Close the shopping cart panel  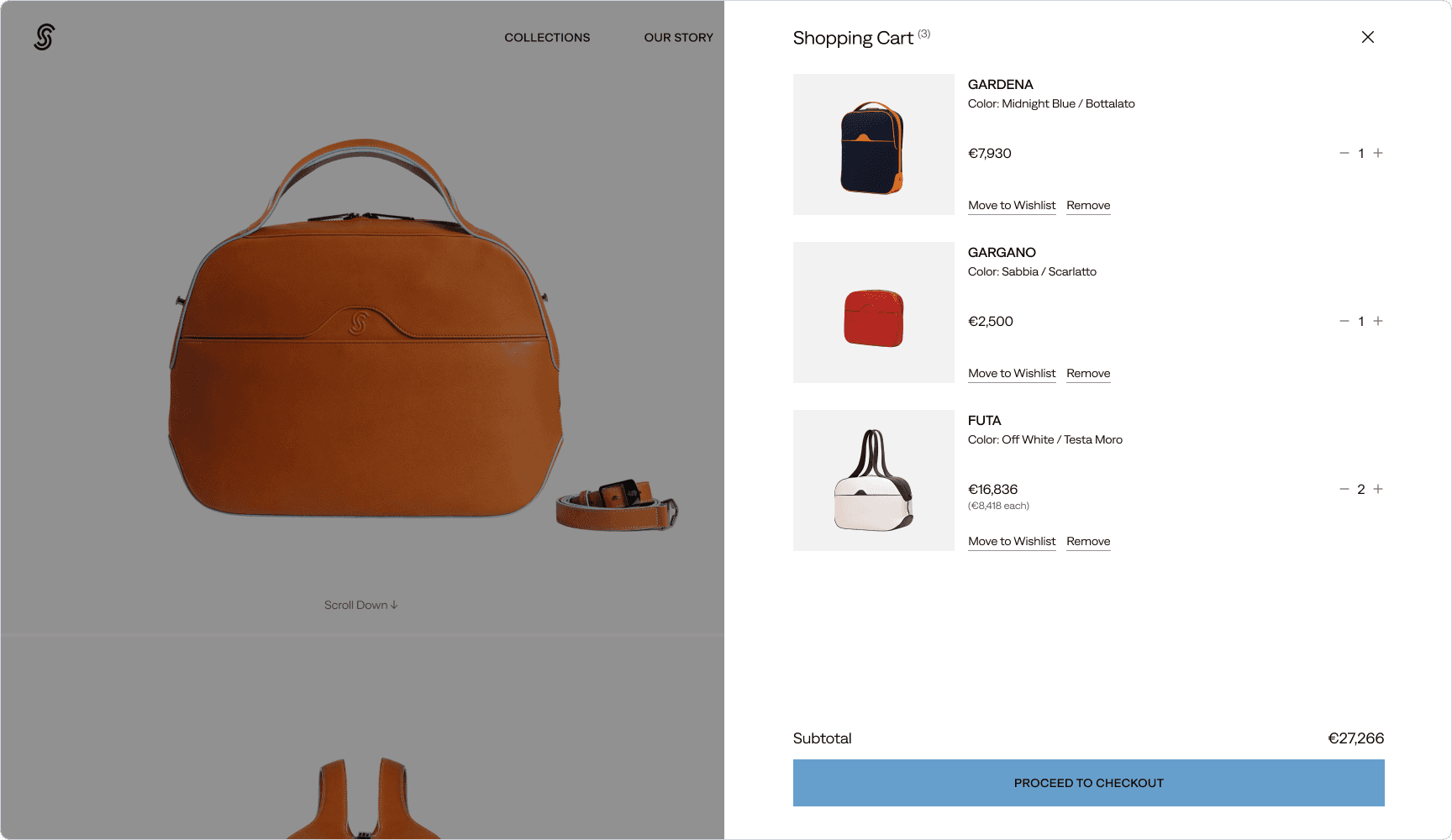click(x=1368, y=37)
